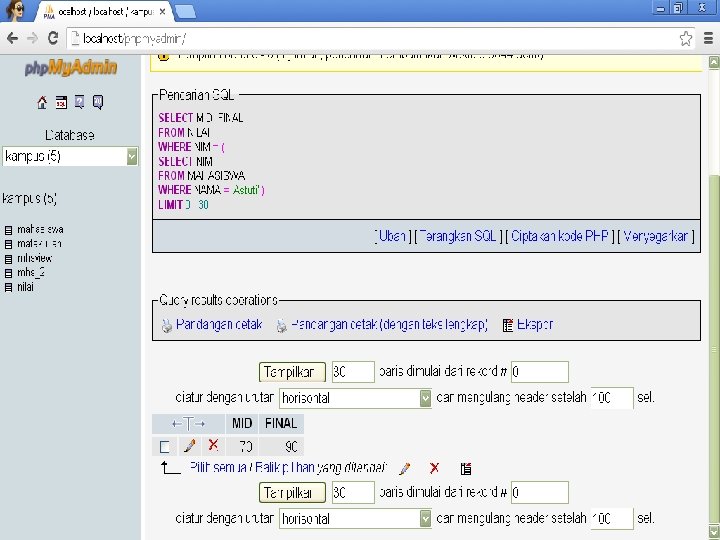Open the nilai table in sidebar
Image resolution: width=720 pixels, height=540 pixels.
(25, 287)
